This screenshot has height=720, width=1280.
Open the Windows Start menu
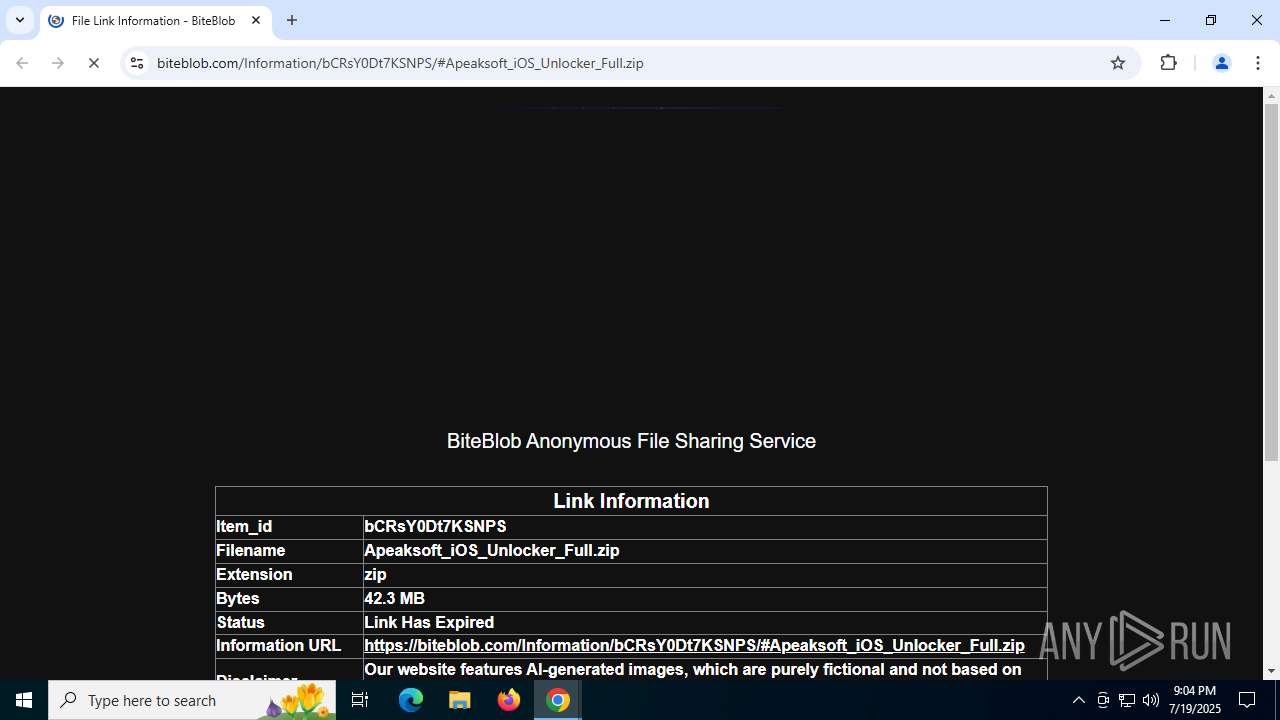pos(24,700)
